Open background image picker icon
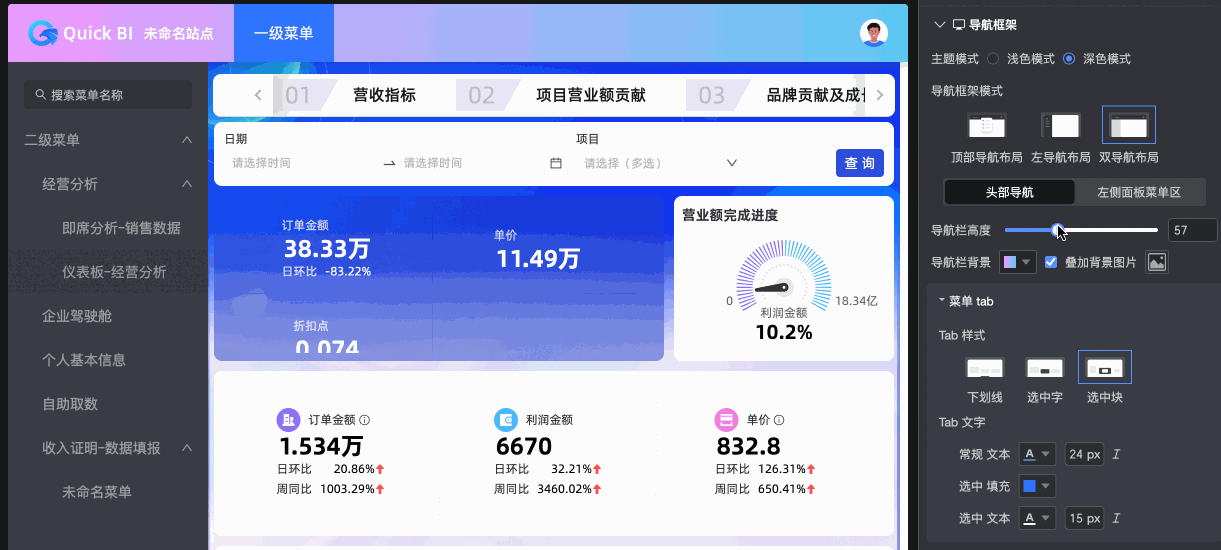This screenshot has width=1221, height=550. (x=1157, y=262)
